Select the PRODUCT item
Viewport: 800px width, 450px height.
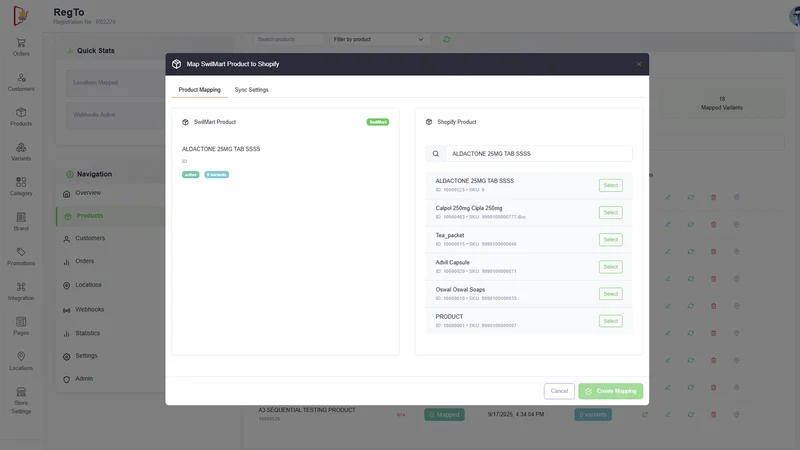point(610,321)
